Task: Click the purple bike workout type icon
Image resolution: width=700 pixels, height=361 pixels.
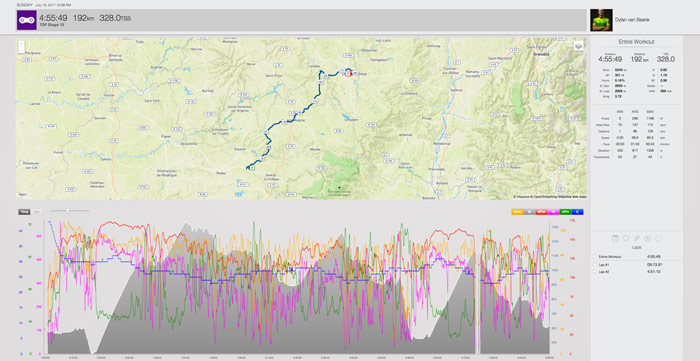Action: tap(26, 20)
